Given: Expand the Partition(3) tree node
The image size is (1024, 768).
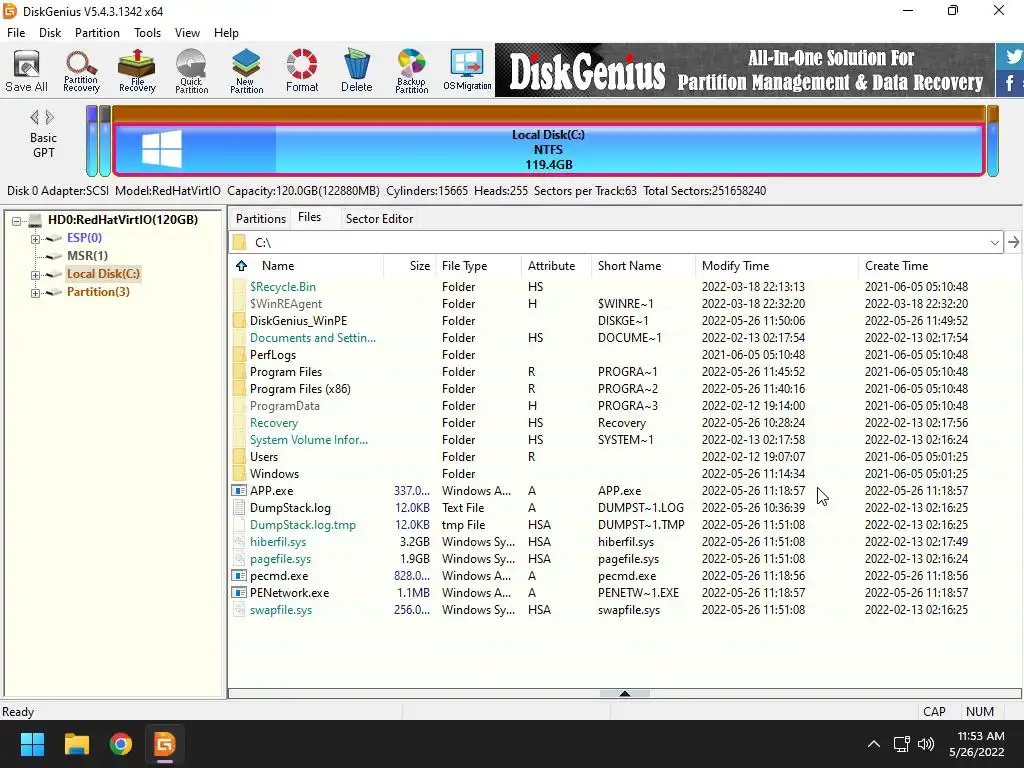Looking at the screenshot, I should [x=35, y=293].
